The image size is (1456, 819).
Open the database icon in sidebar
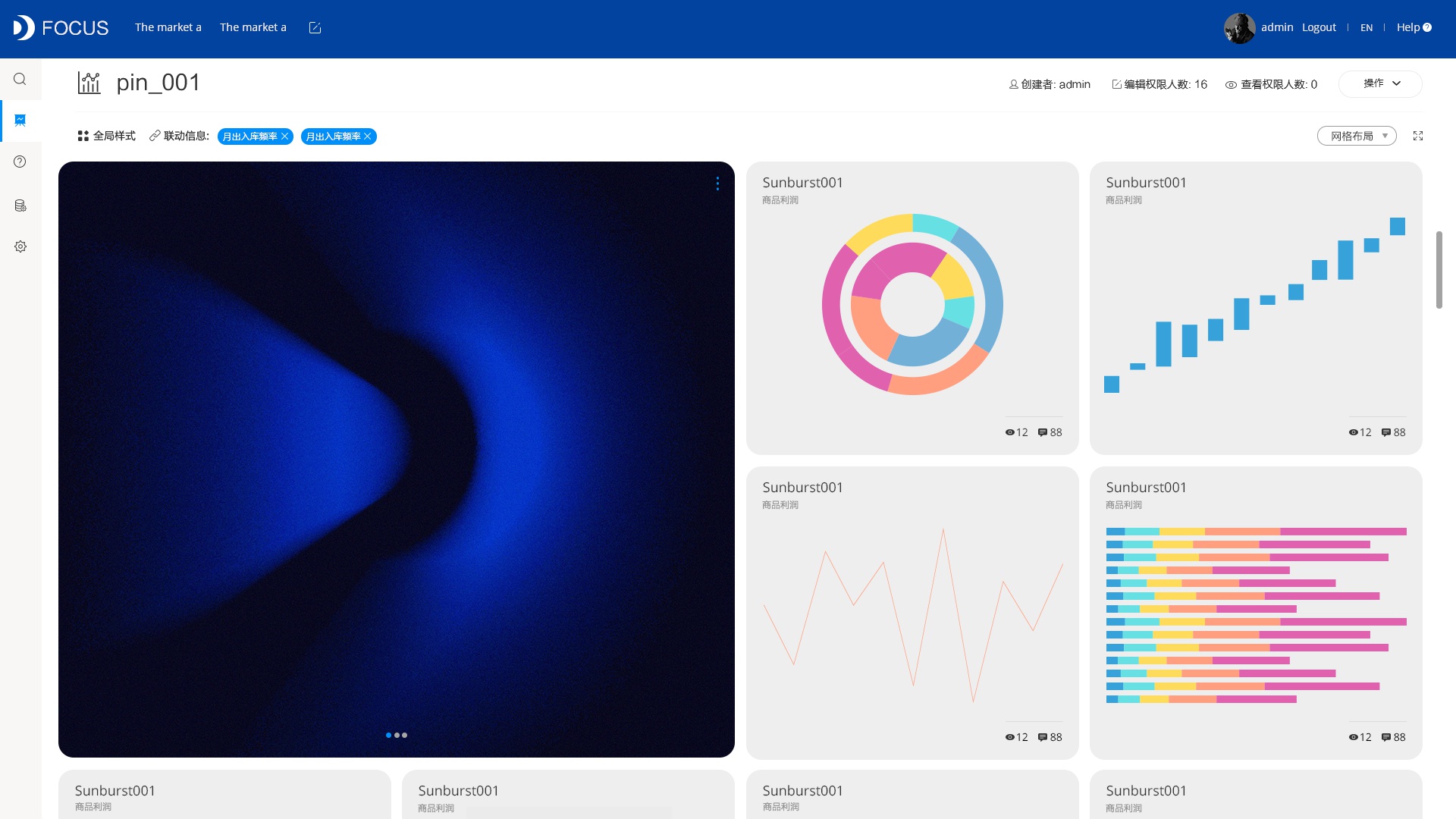20,206
